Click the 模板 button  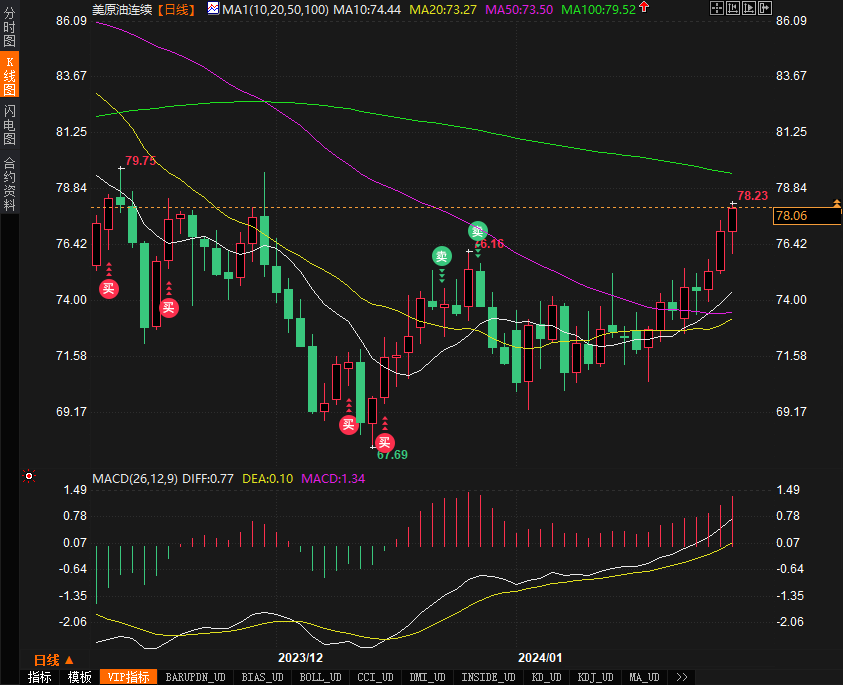pyautogui.click(x=79, y=677)
